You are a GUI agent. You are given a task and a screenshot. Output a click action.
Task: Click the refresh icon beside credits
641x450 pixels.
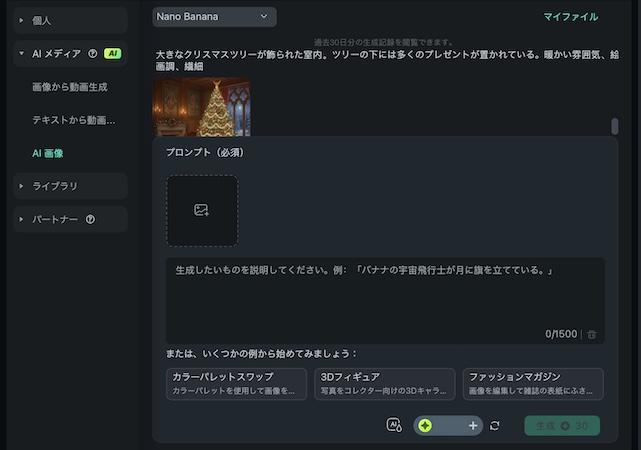coord(494,426)
